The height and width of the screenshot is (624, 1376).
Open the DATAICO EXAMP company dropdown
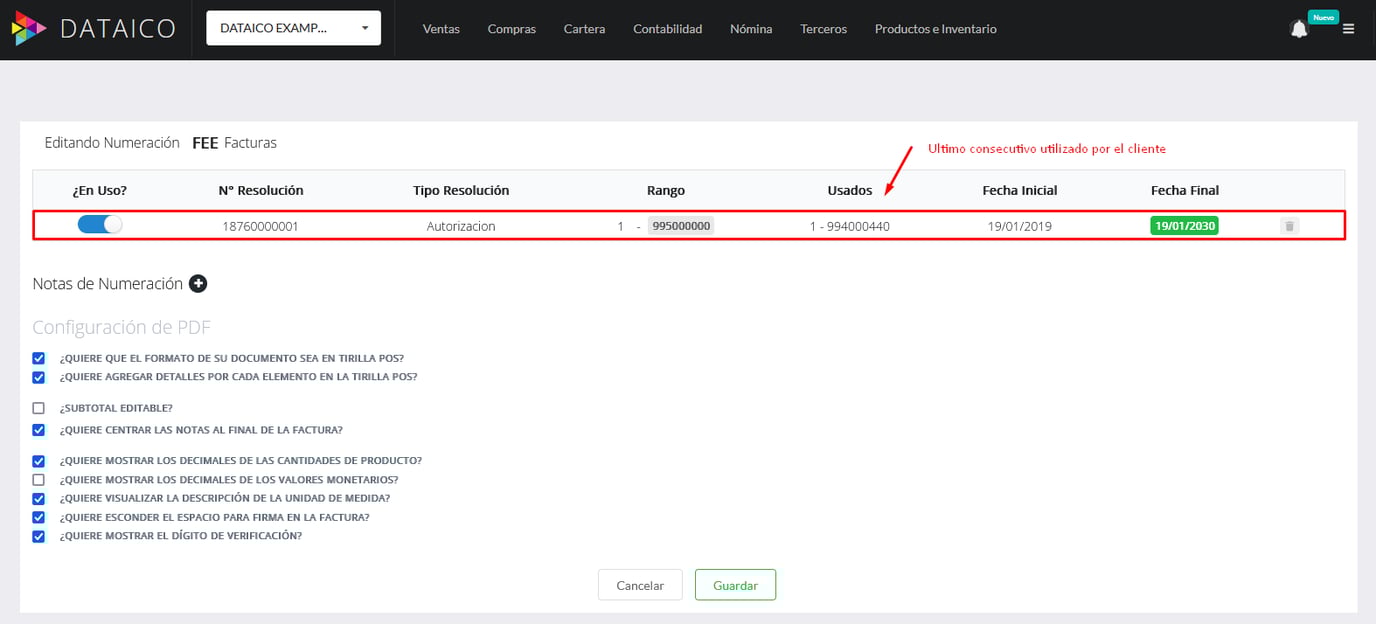(293, 28)
